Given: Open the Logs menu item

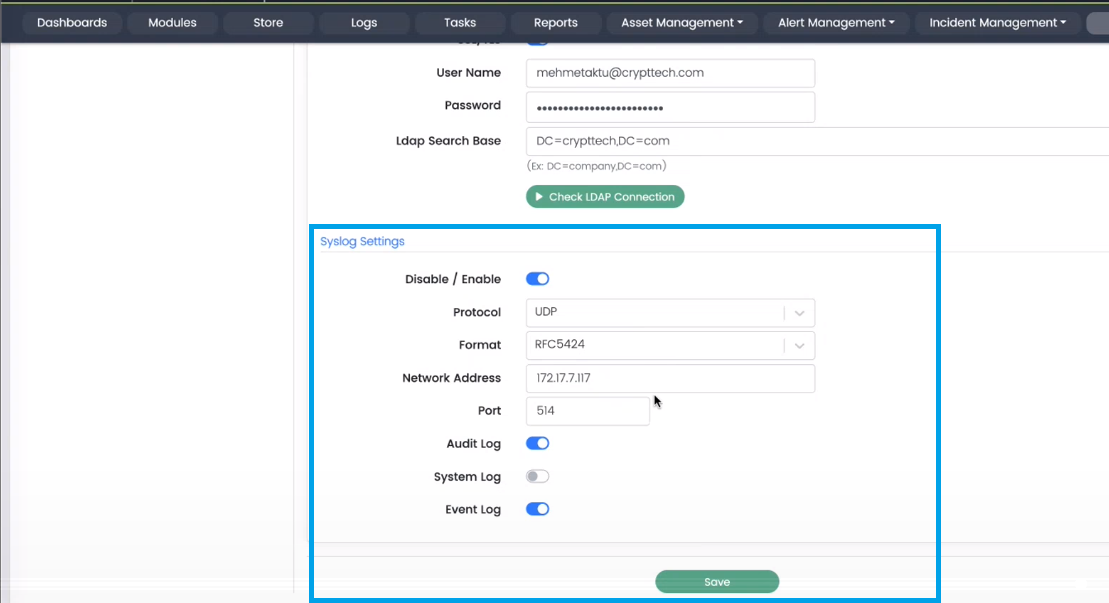Looking at the screenshot, I should coord(364,22).
